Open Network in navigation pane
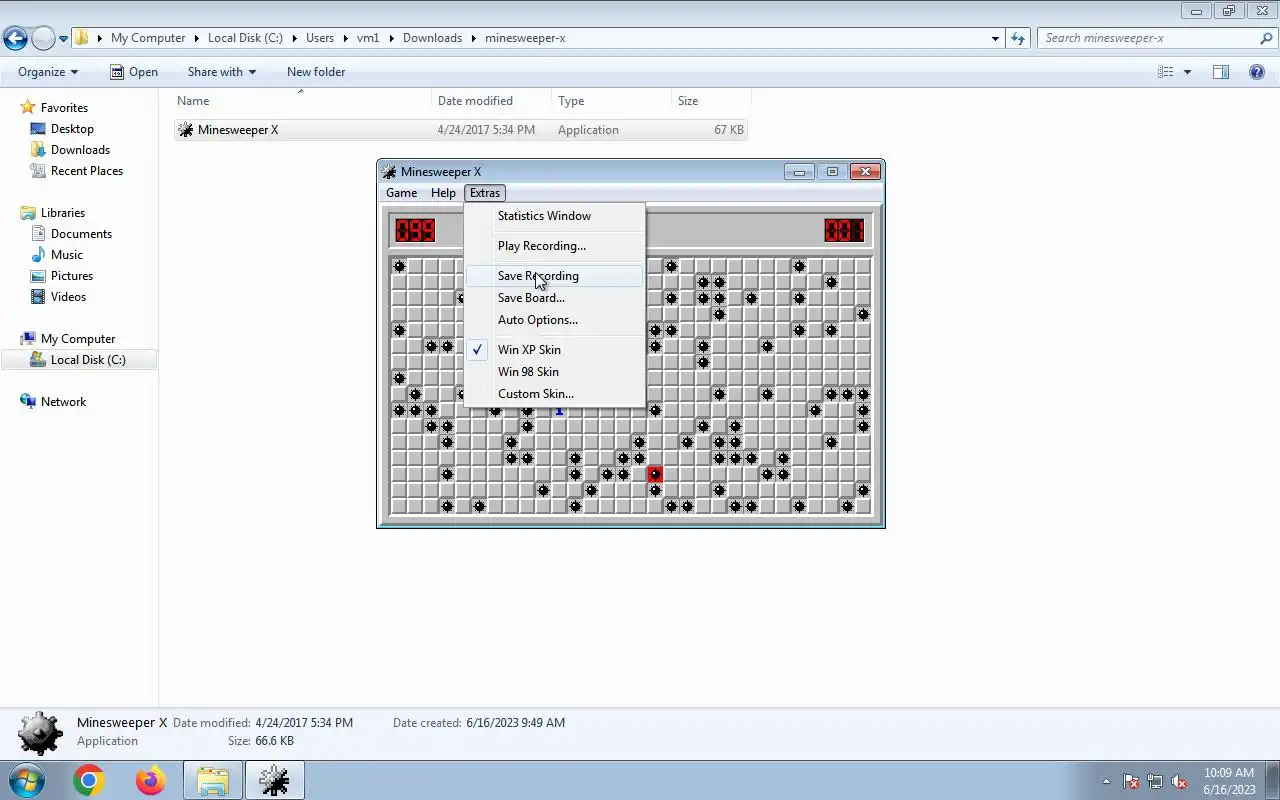This screenshot has height=800, width=1280. coord(63,402)
